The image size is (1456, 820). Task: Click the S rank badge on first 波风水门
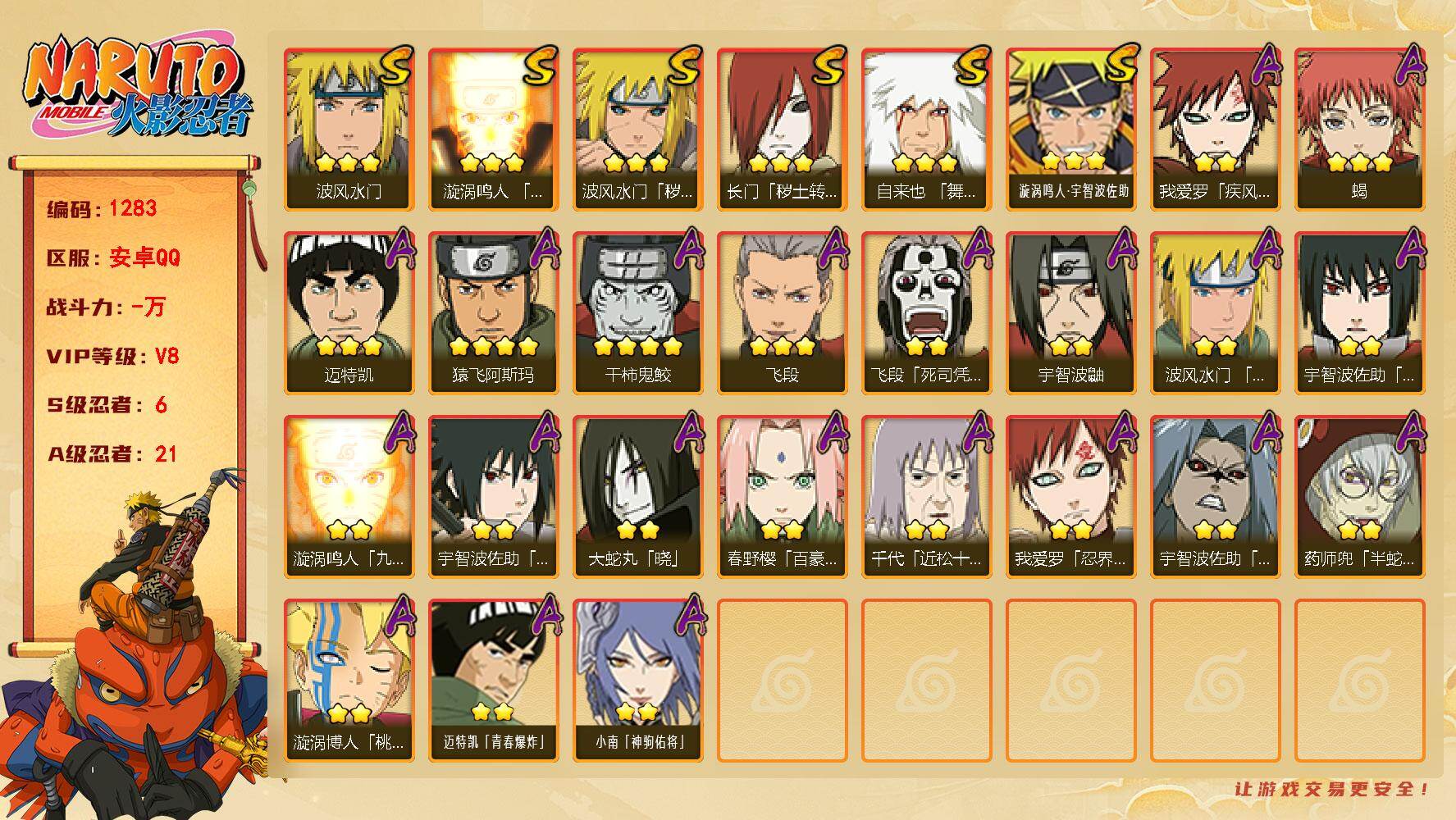pyautogui.click(x=396, y=65)
